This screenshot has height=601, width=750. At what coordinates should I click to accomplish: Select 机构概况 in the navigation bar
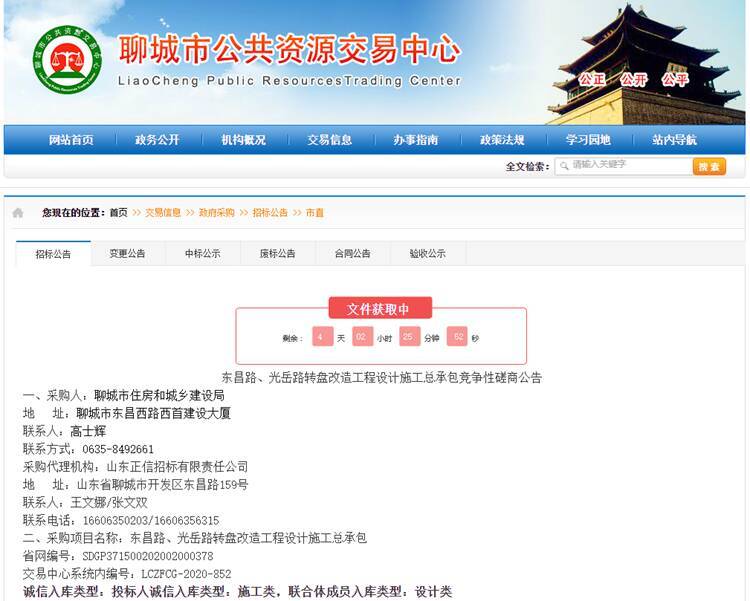pyautogui.click(x=243, y=140)
